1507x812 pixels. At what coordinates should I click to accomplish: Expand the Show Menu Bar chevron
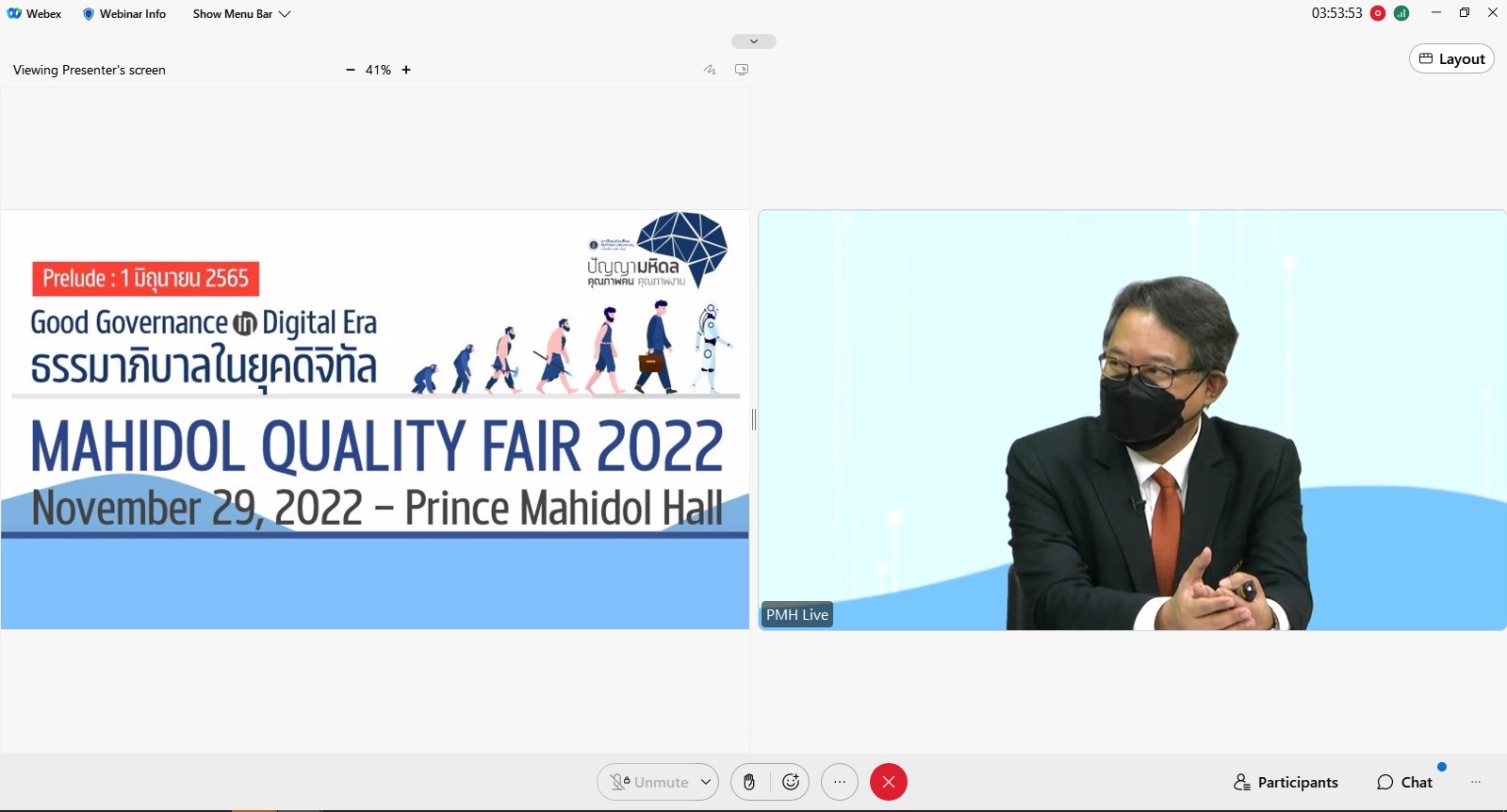click(x=285, y=14)
